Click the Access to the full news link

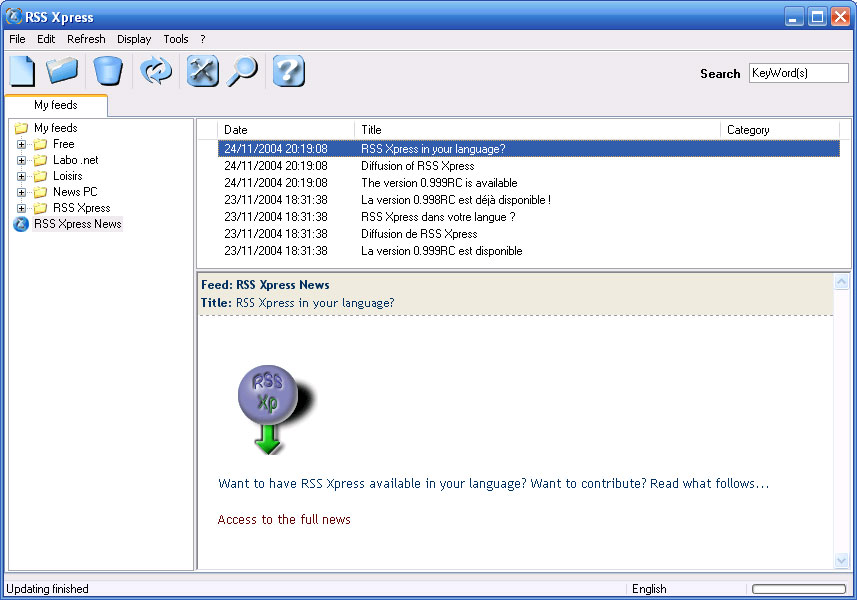pos(284,520)
